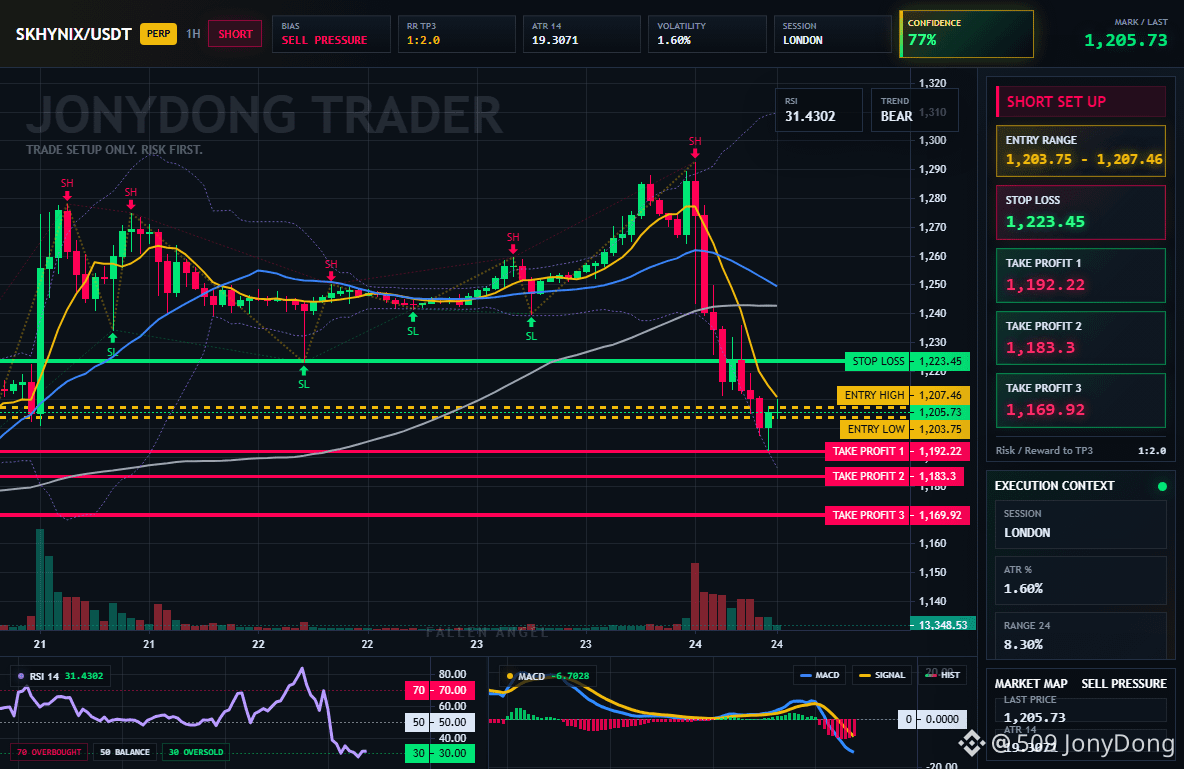
Task: Click the EXECUTION CONTEXT heading
Action: click(x=1054, y=486)
